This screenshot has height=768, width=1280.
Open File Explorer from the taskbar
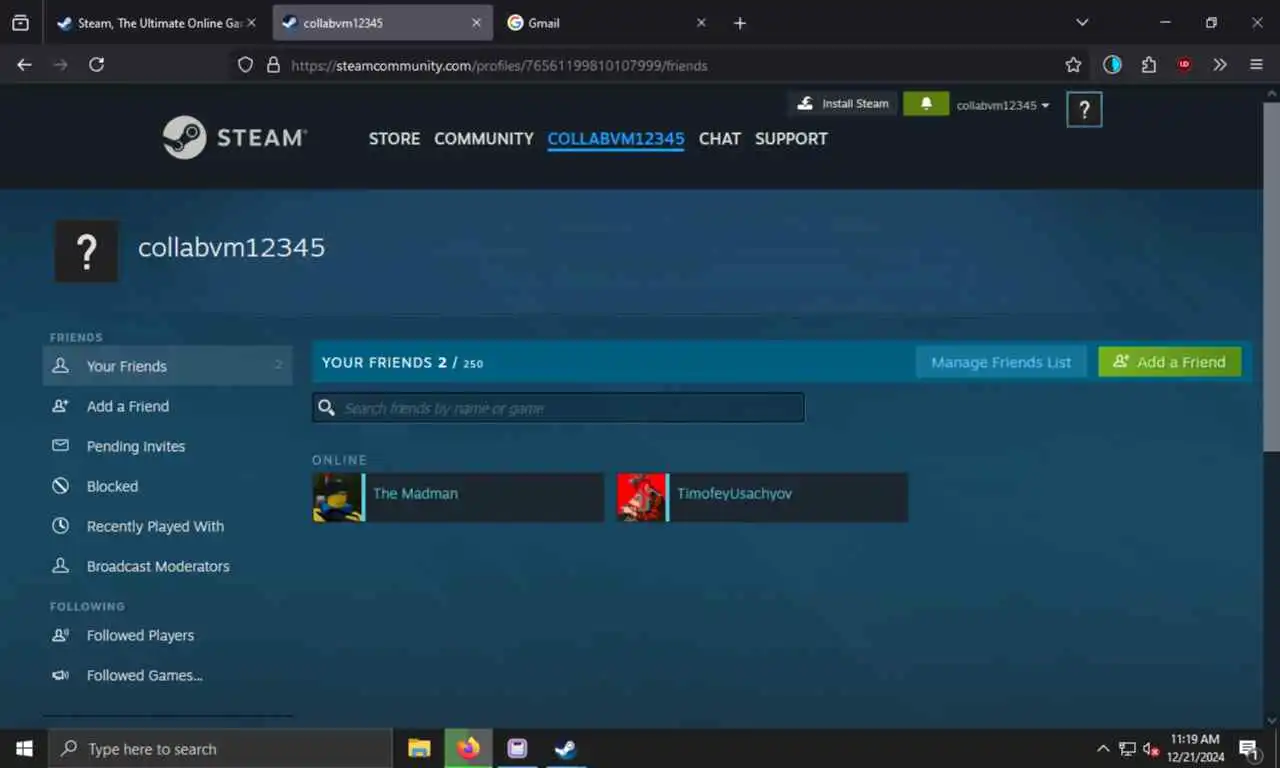coord(419,748)
